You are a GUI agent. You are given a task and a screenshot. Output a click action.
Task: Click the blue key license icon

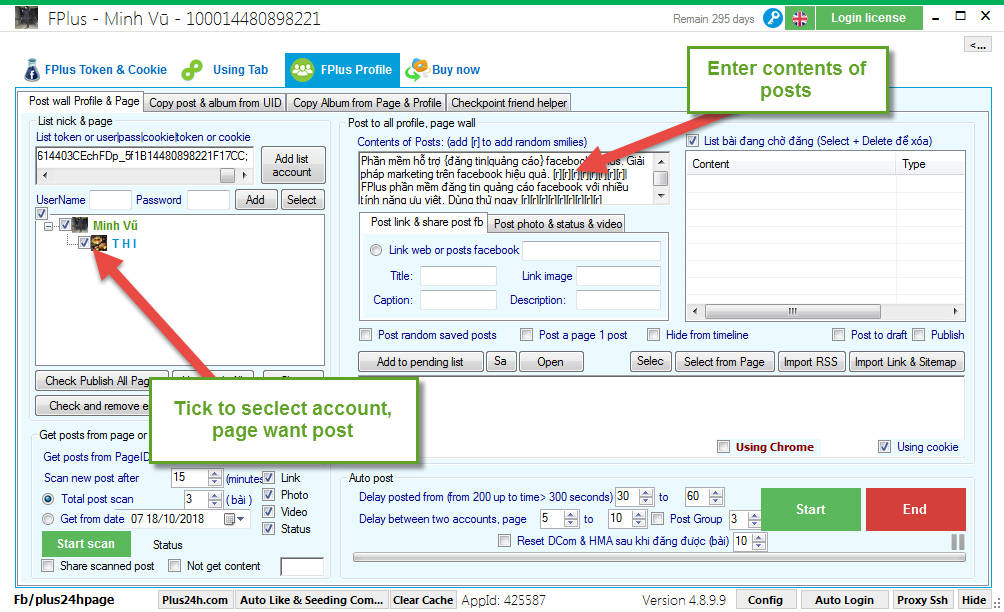[773, 18]
